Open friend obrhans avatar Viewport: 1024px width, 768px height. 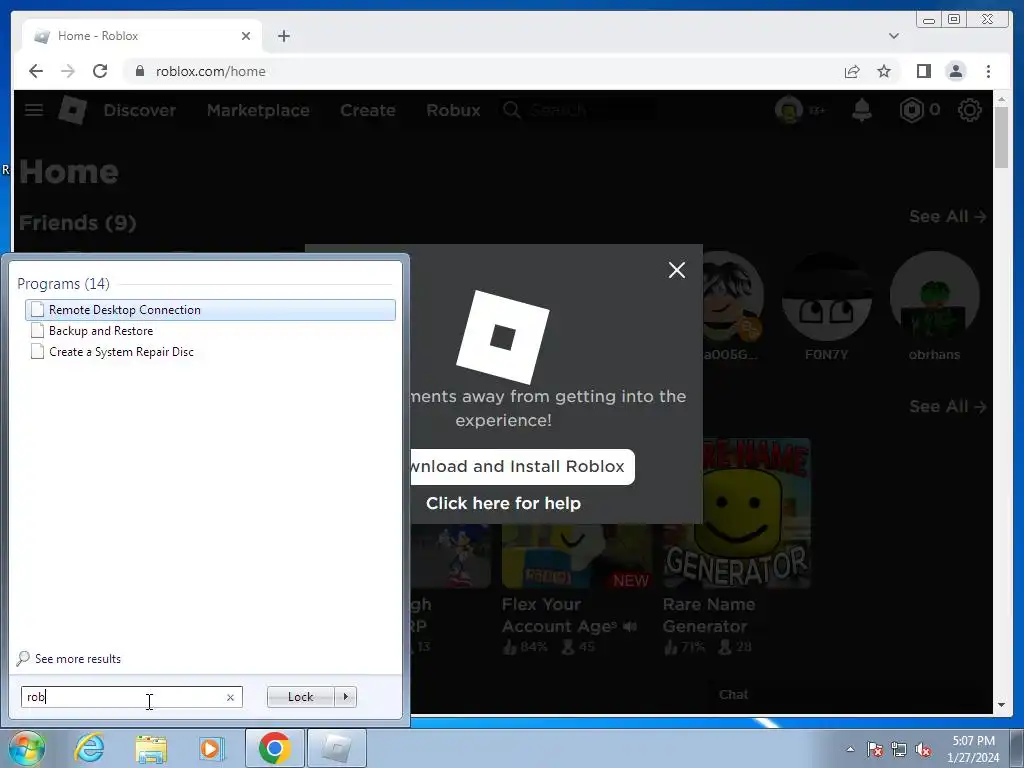[935, 296]
